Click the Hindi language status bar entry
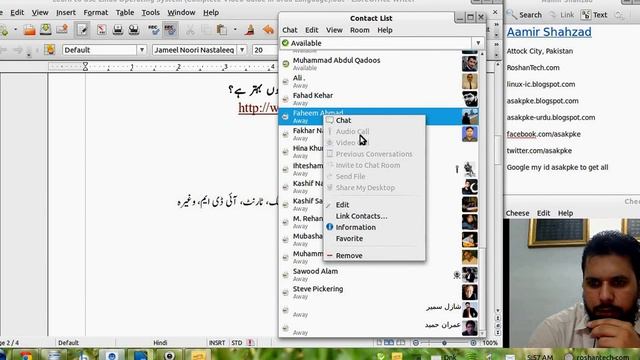Screen dimensions: 640x360 (160, 343)
